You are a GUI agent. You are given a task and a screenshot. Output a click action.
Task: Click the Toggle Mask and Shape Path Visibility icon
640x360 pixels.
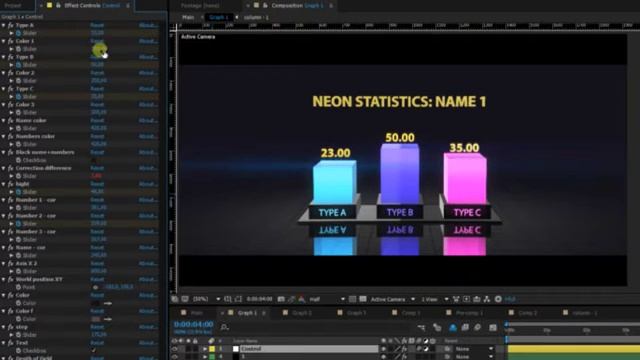pos(238,299)
